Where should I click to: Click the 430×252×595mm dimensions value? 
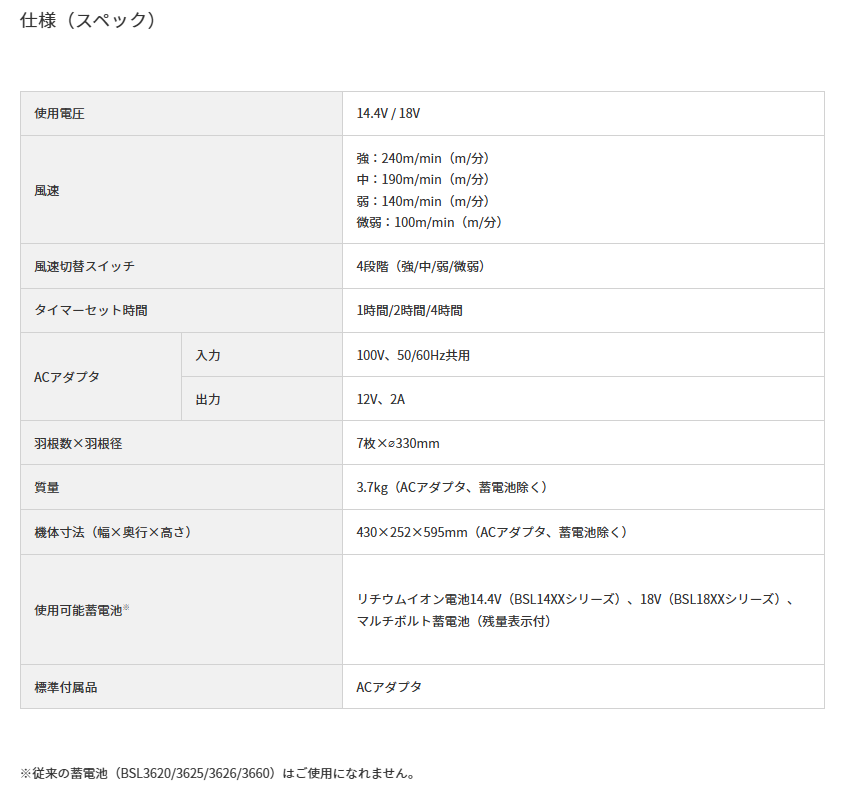pyautogui.click(x=491, y=532)
